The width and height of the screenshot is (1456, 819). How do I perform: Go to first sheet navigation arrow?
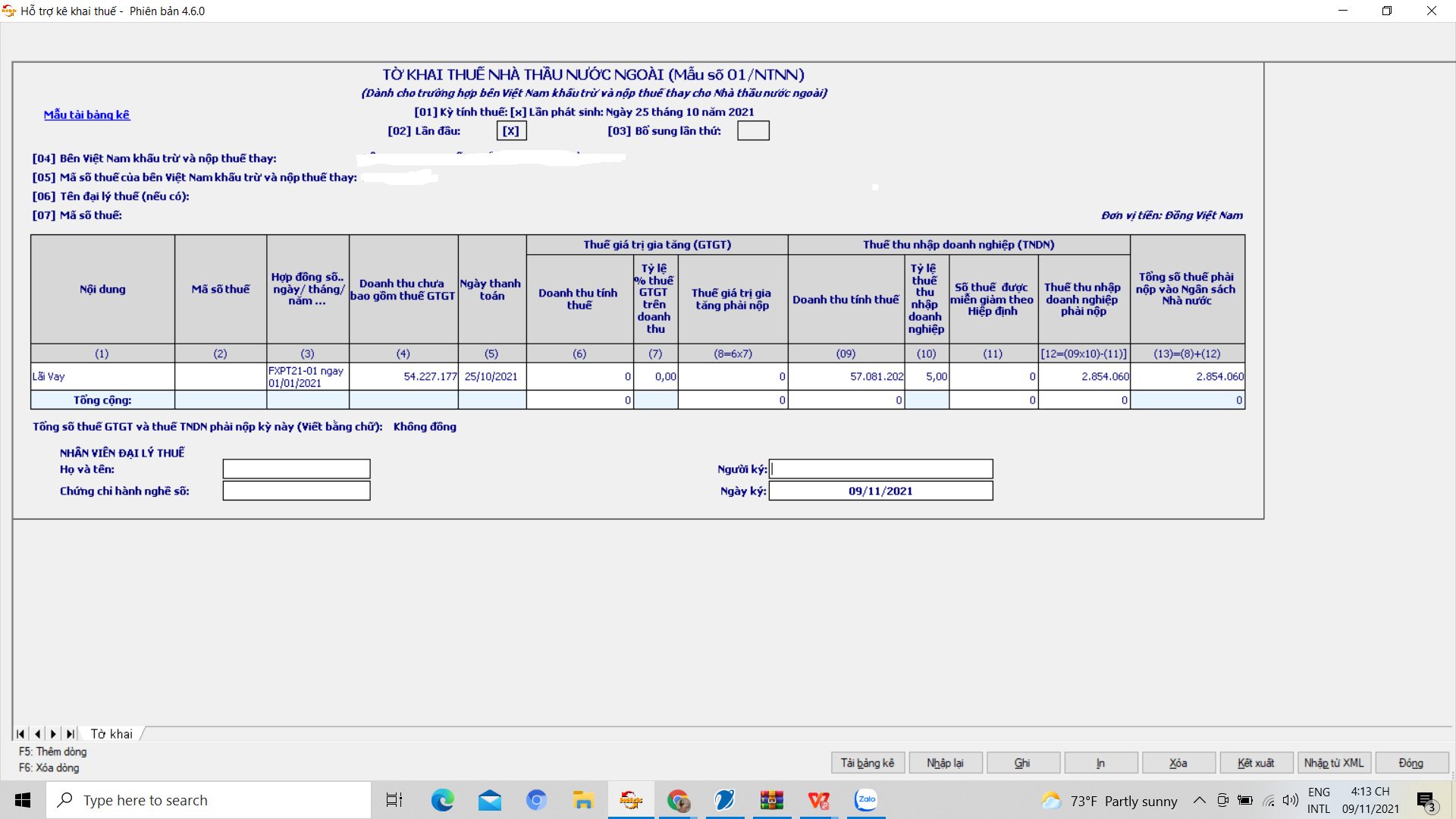tap(20, 733)
